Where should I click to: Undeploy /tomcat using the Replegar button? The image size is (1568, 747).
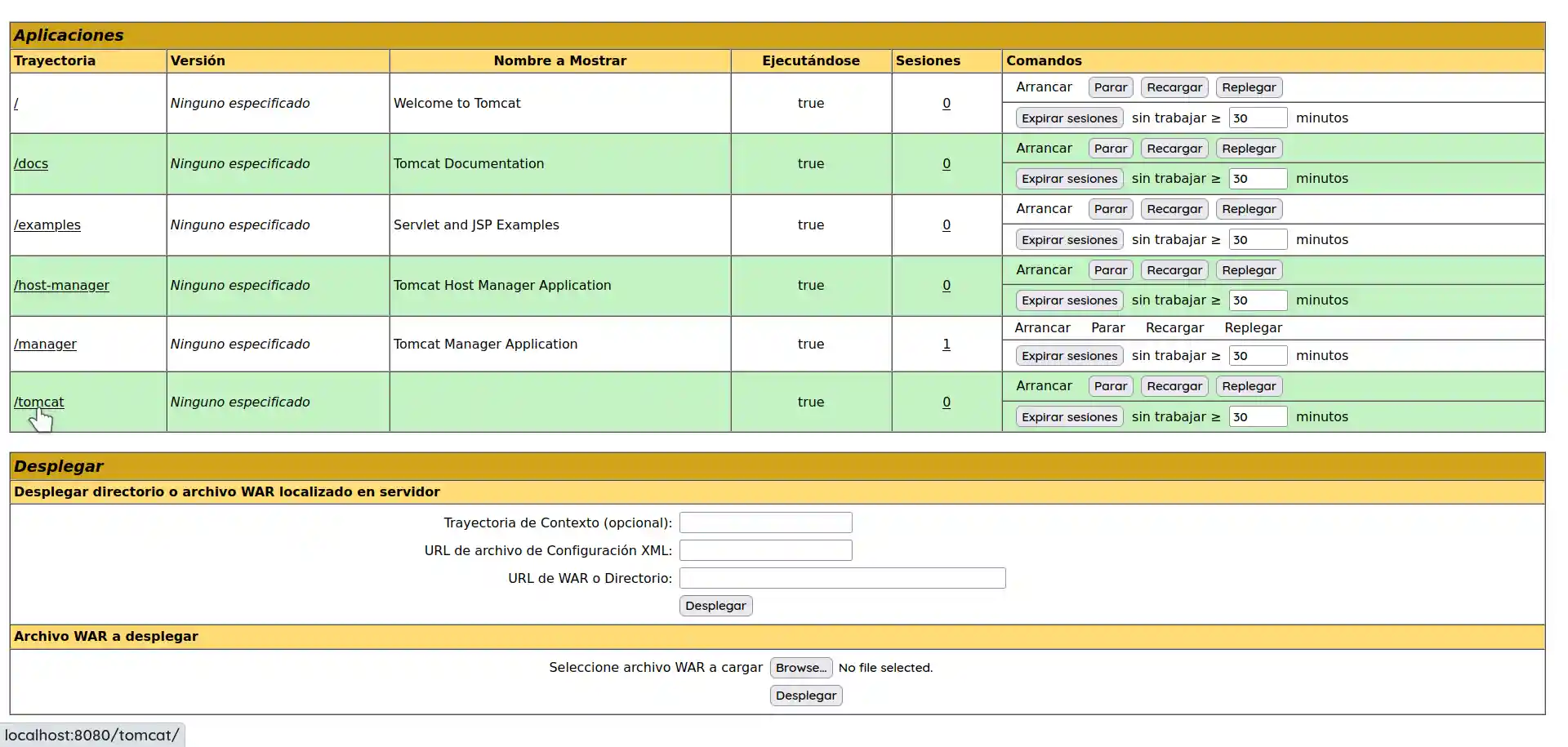[1249, 386]
